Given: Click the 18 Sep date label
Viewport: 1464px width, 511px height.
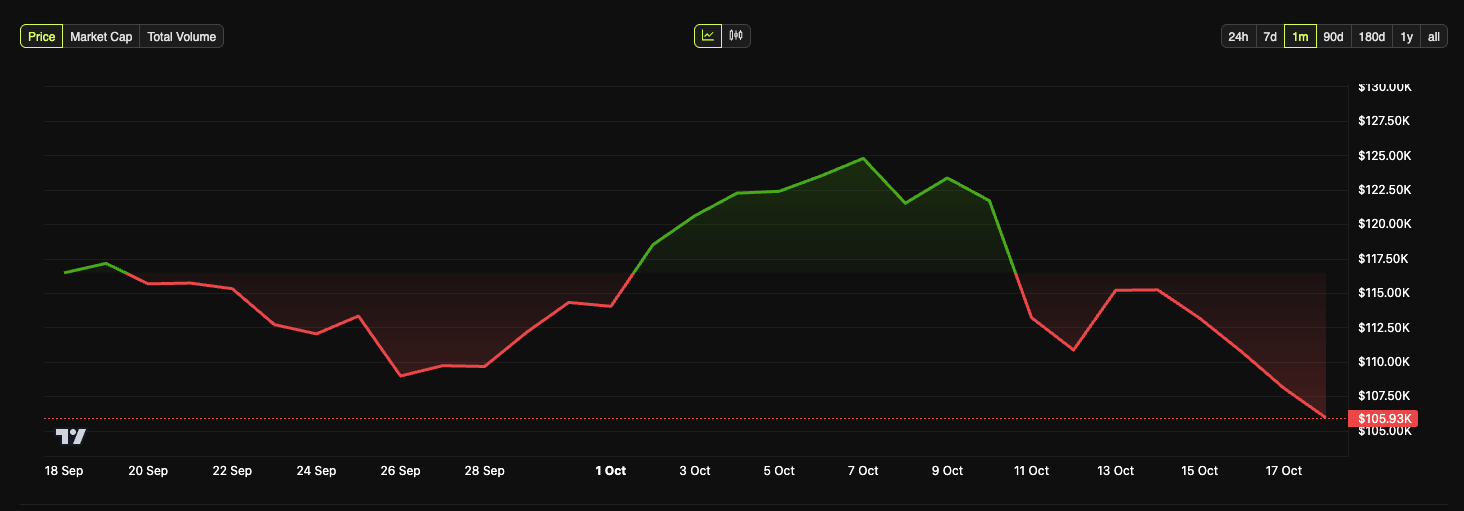Looking at the screenshot, I should (64, 470).
